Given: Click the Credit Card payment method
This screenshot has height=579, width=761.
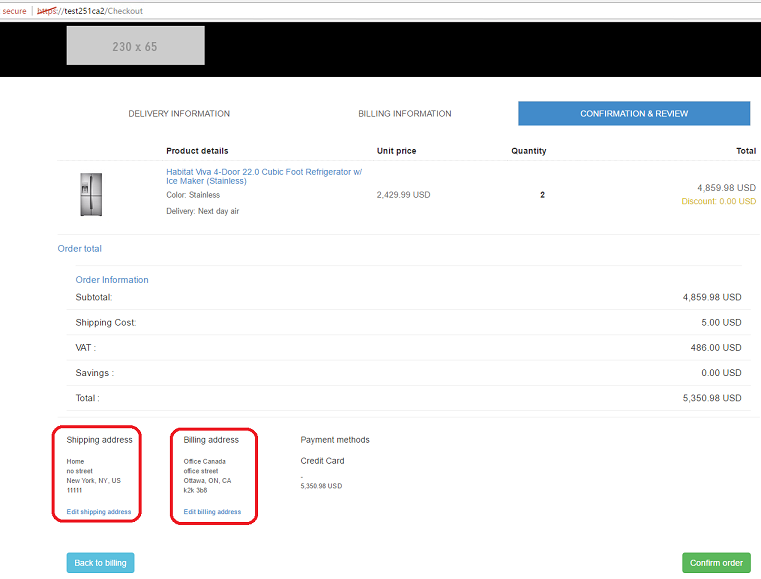Looking at the screenshot, I should pyautogui.click(x=322, y=461).
